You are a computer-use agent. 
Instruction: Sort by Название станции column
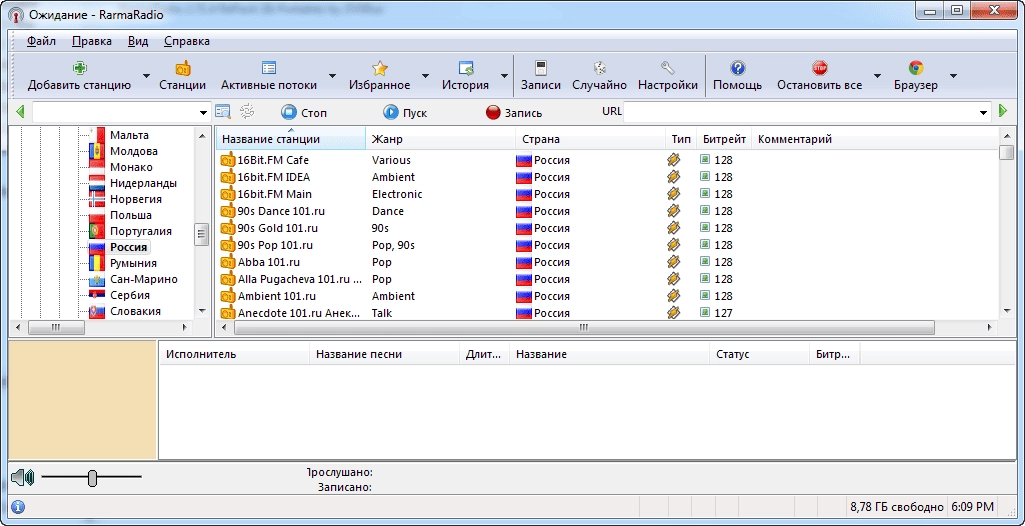point(290,139)
